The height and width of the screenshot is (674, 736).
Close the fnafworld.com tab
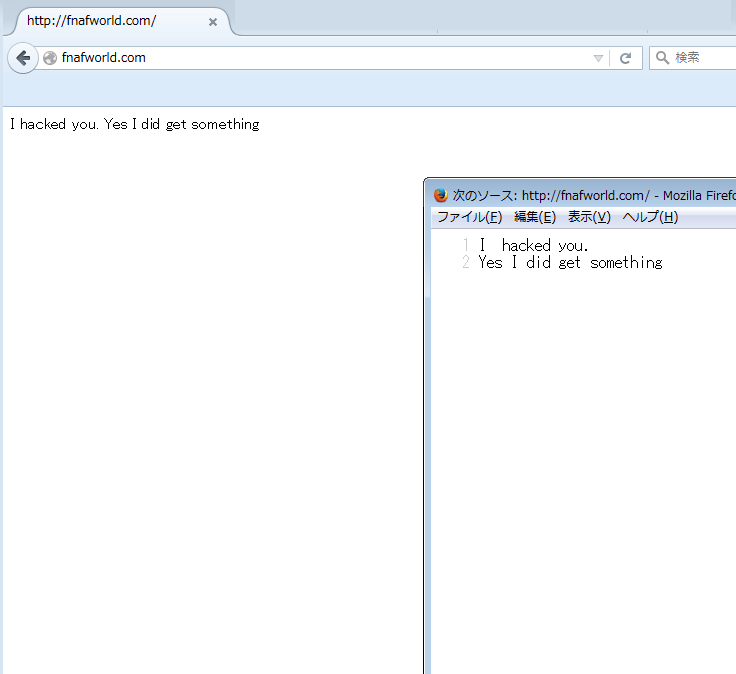coord(213,21)
